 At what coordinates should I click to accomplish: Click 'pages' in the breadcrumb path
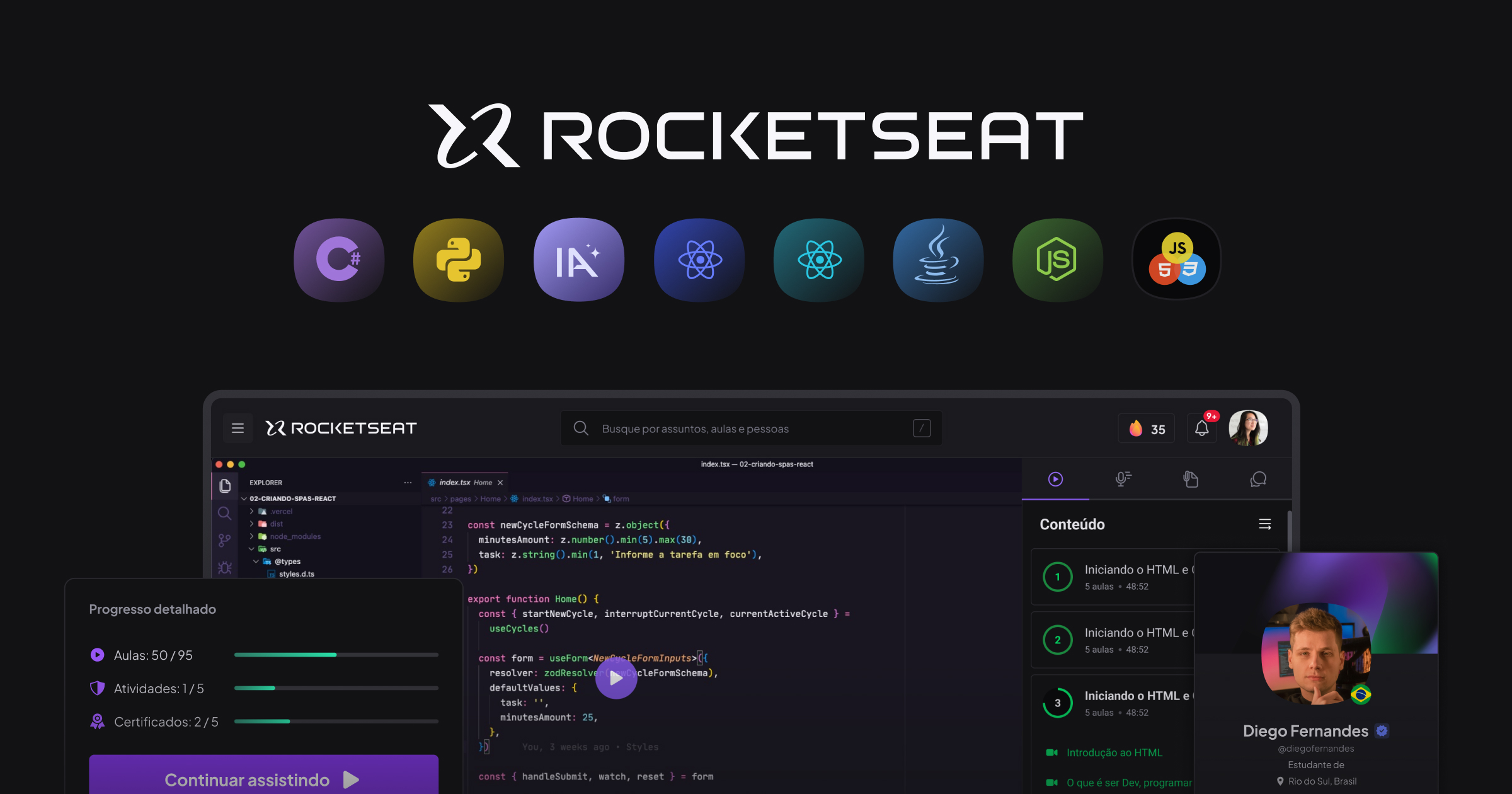[x=461, y=499]
